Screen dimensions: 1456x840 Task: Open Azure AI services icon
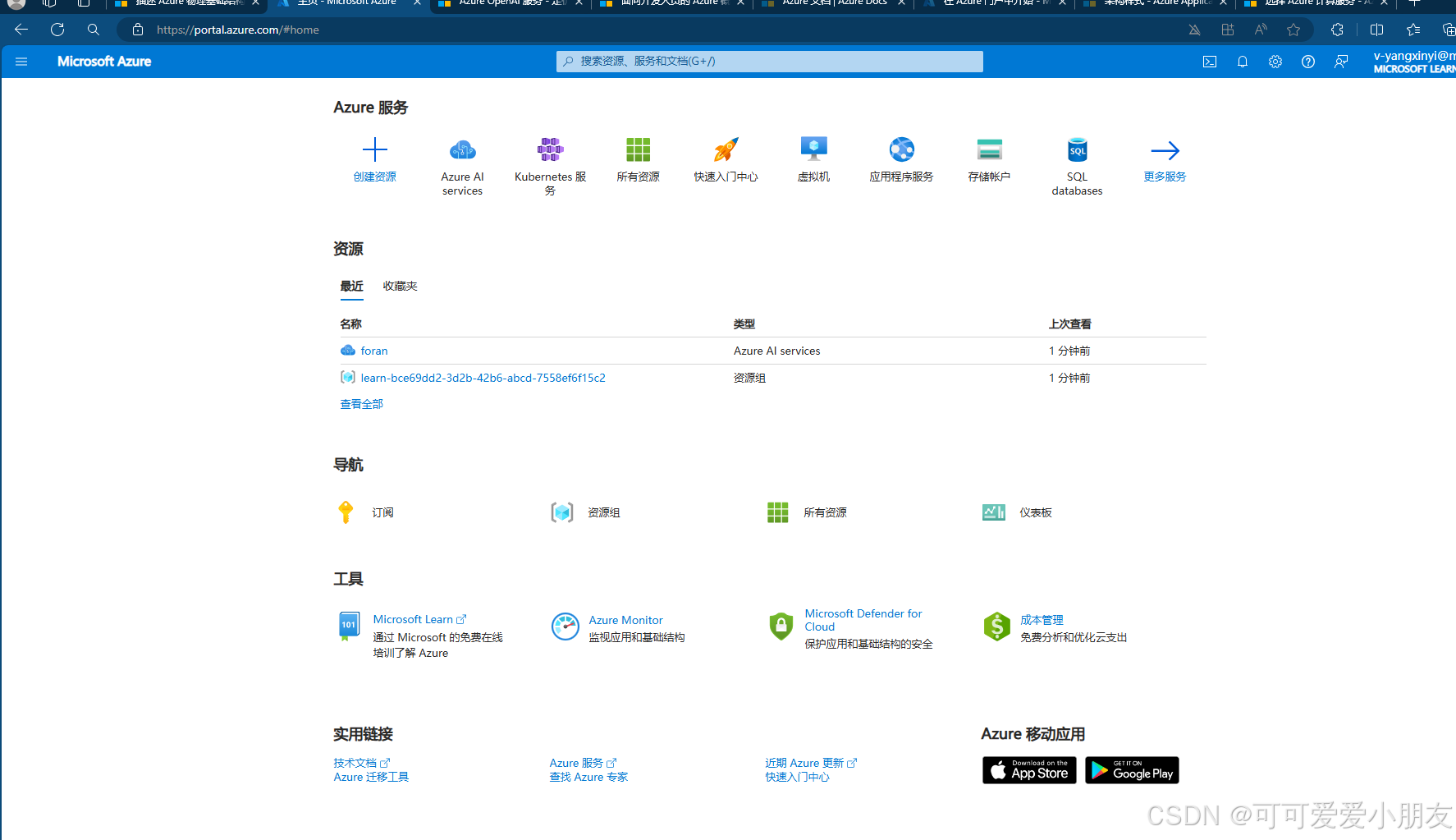[463, 149]
